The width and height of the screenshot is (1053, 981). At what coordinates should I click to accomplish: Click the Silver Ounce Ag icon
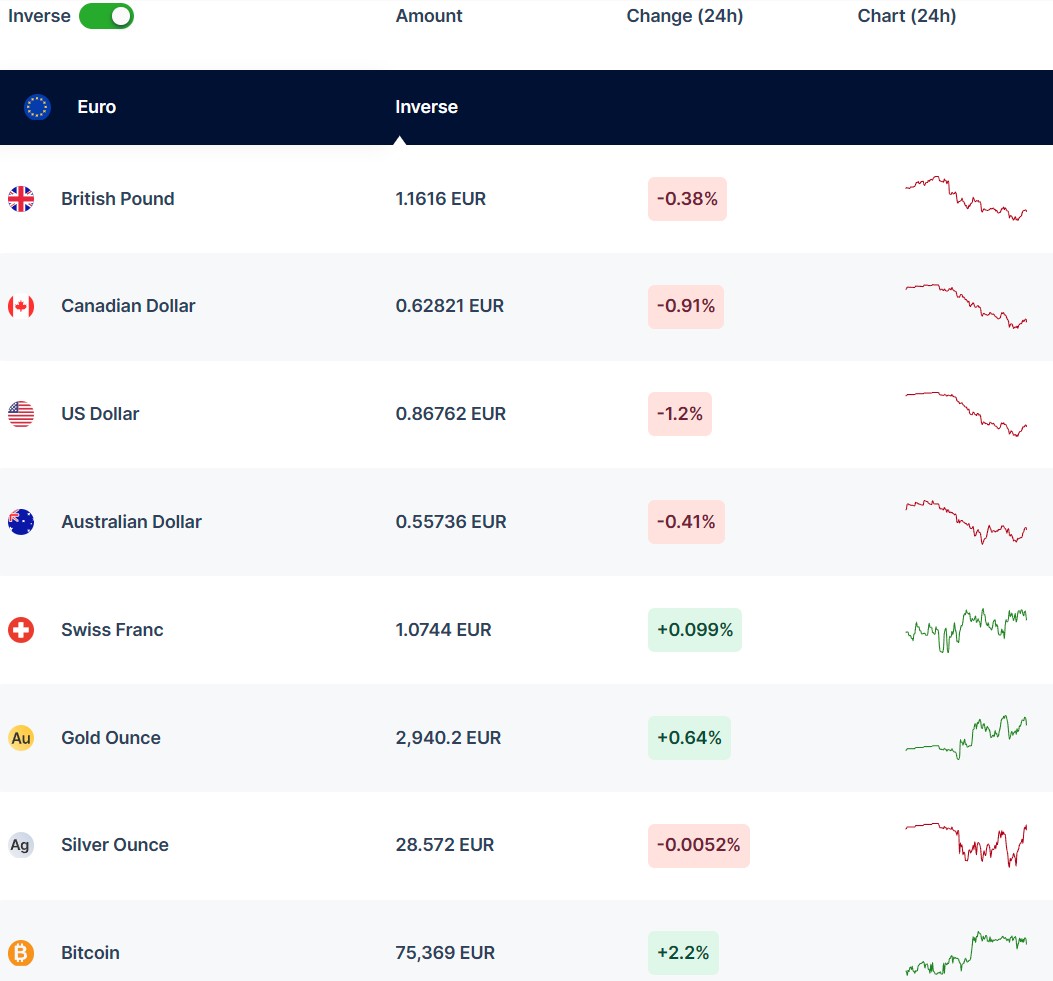tap(21, 845)
